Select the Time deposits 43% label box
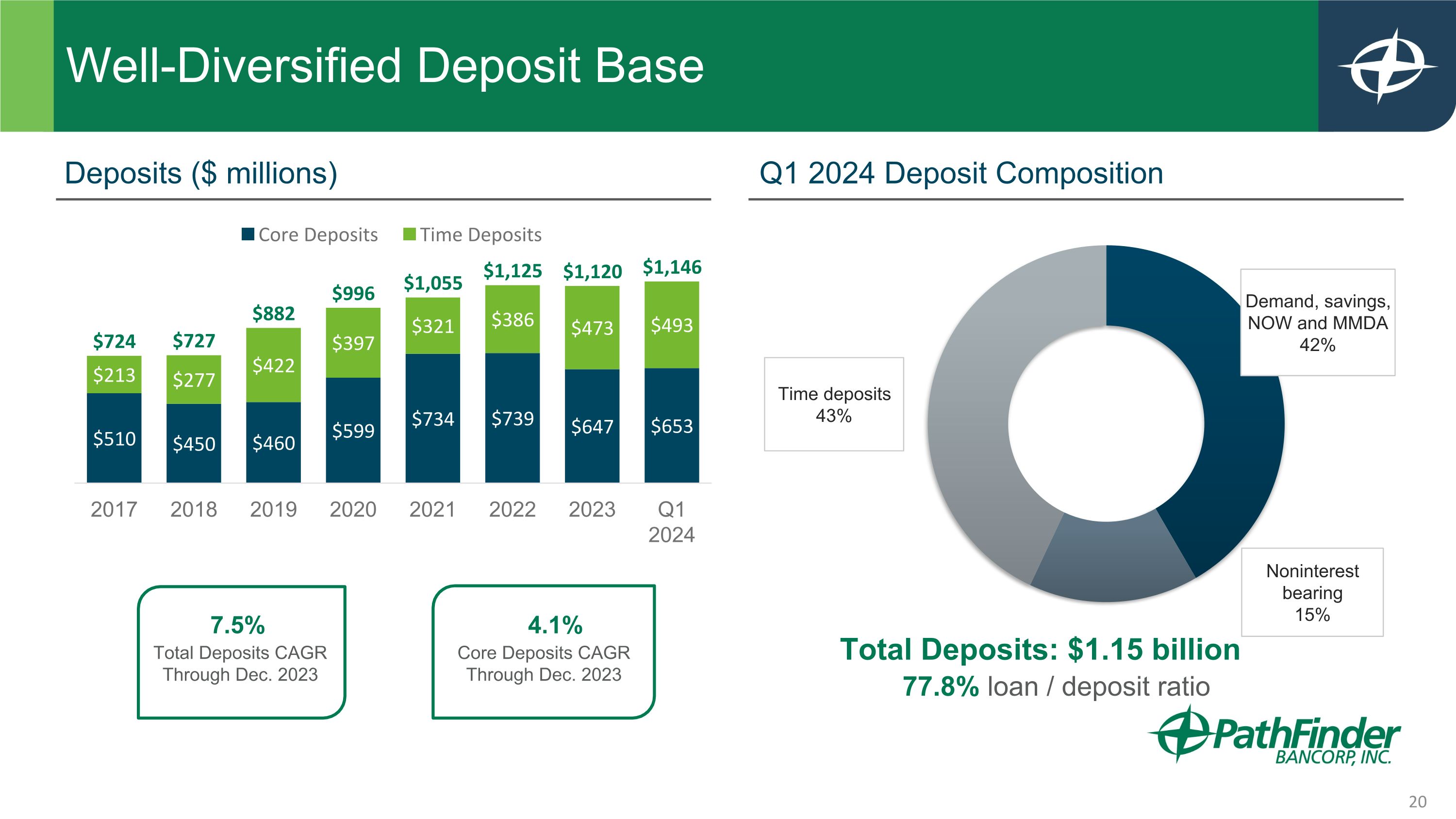The image size is (1456, 819). click(834, 404)
